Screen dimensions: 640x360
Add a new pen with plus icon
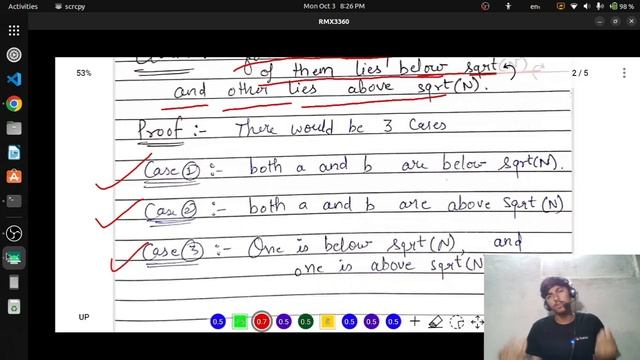415,322
